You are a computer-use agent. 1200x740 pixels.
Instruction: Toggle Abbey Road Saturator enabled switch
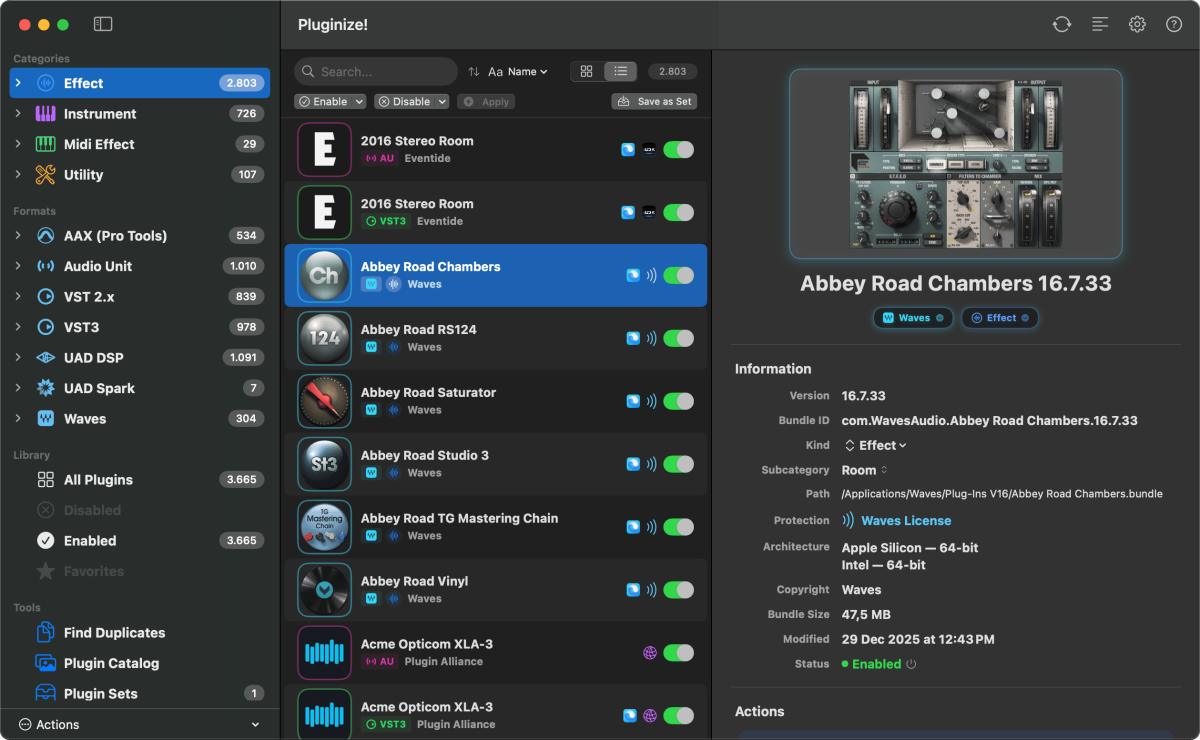pos(678,401)
